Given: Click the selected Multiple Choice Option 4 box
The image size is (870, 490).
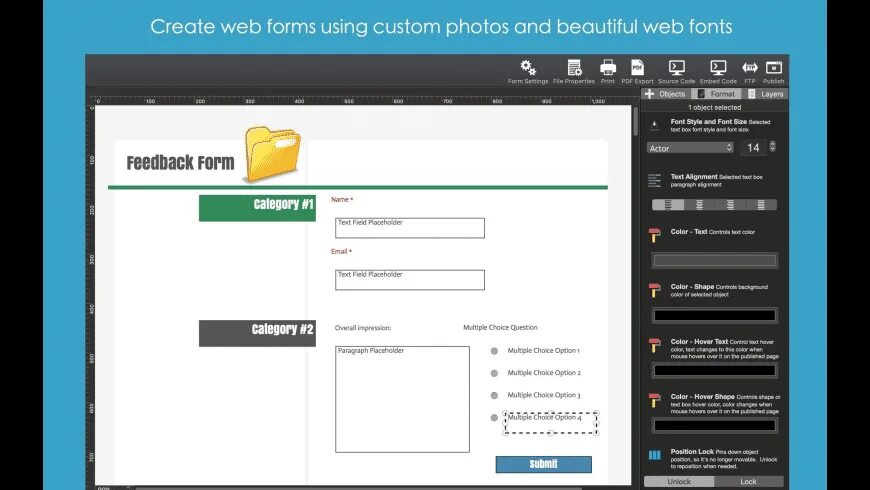Looking at the screenshot, I should click(550, 423).
